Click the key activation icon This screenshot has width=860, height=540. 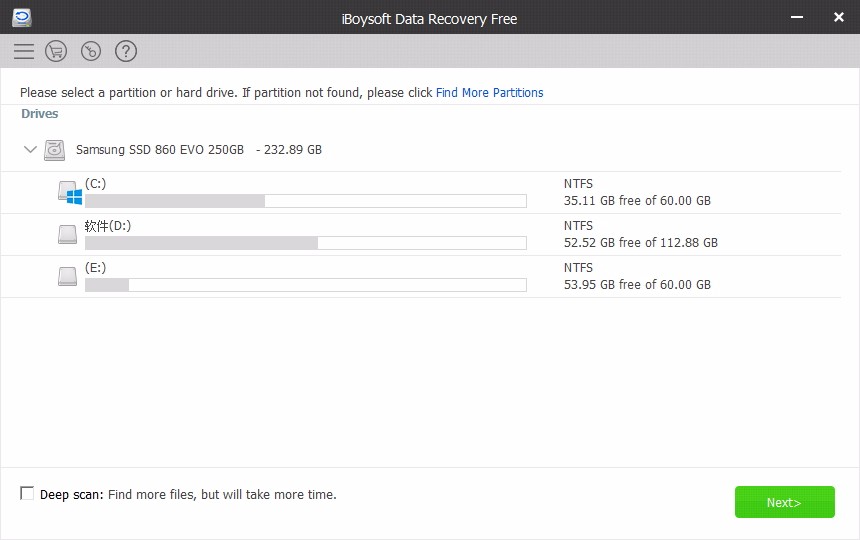pos(91,51)
